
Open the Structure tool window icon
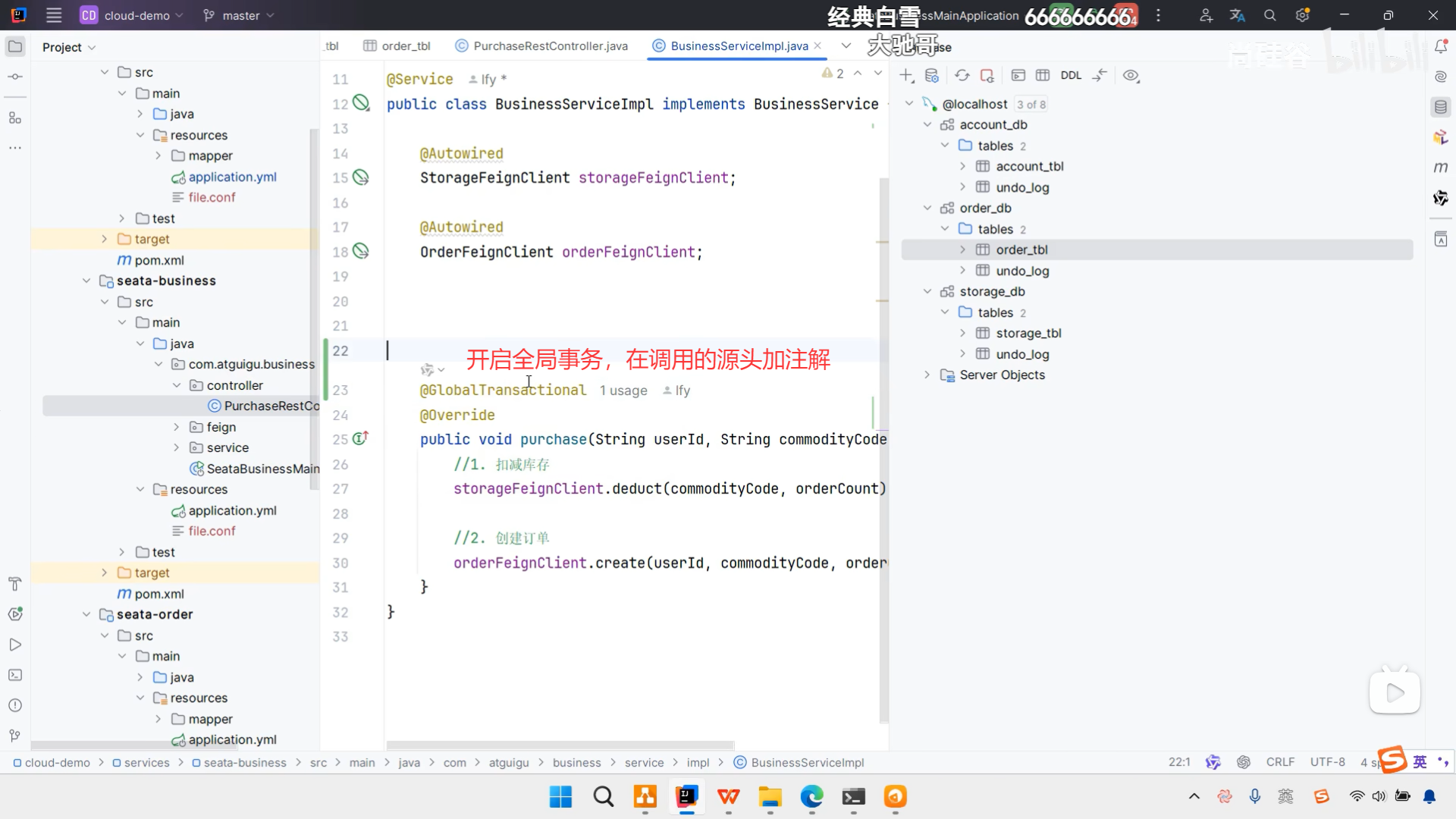tap(14, 118)
